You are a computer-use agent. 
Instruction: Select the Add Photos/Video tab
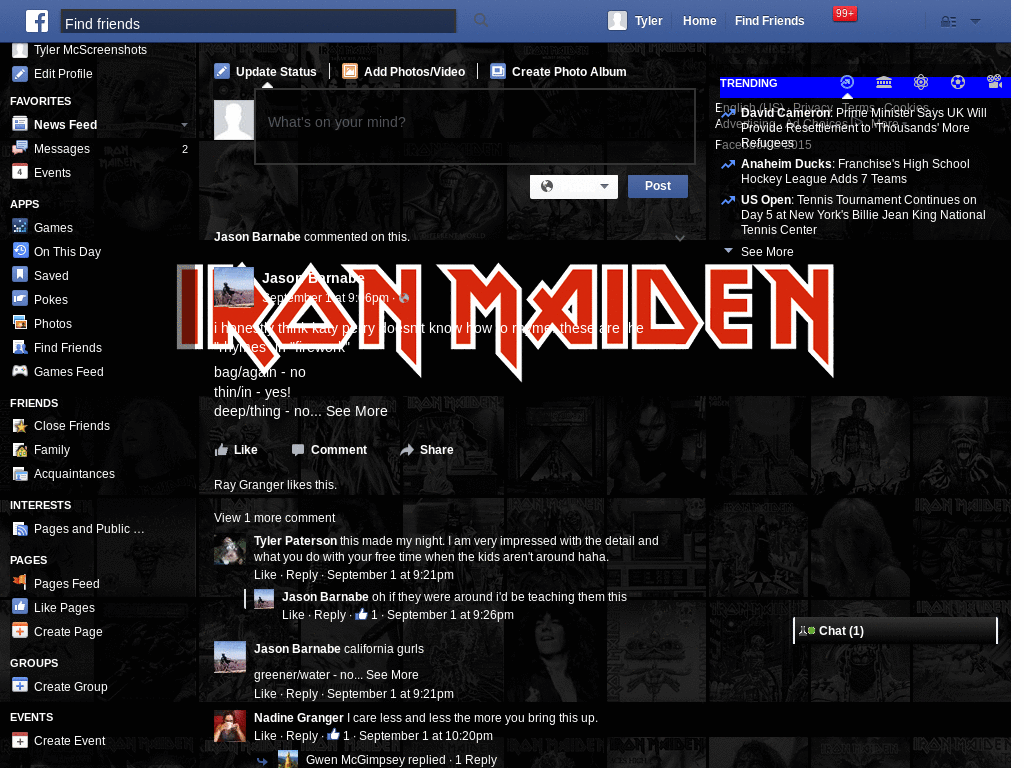coord(404,72)
